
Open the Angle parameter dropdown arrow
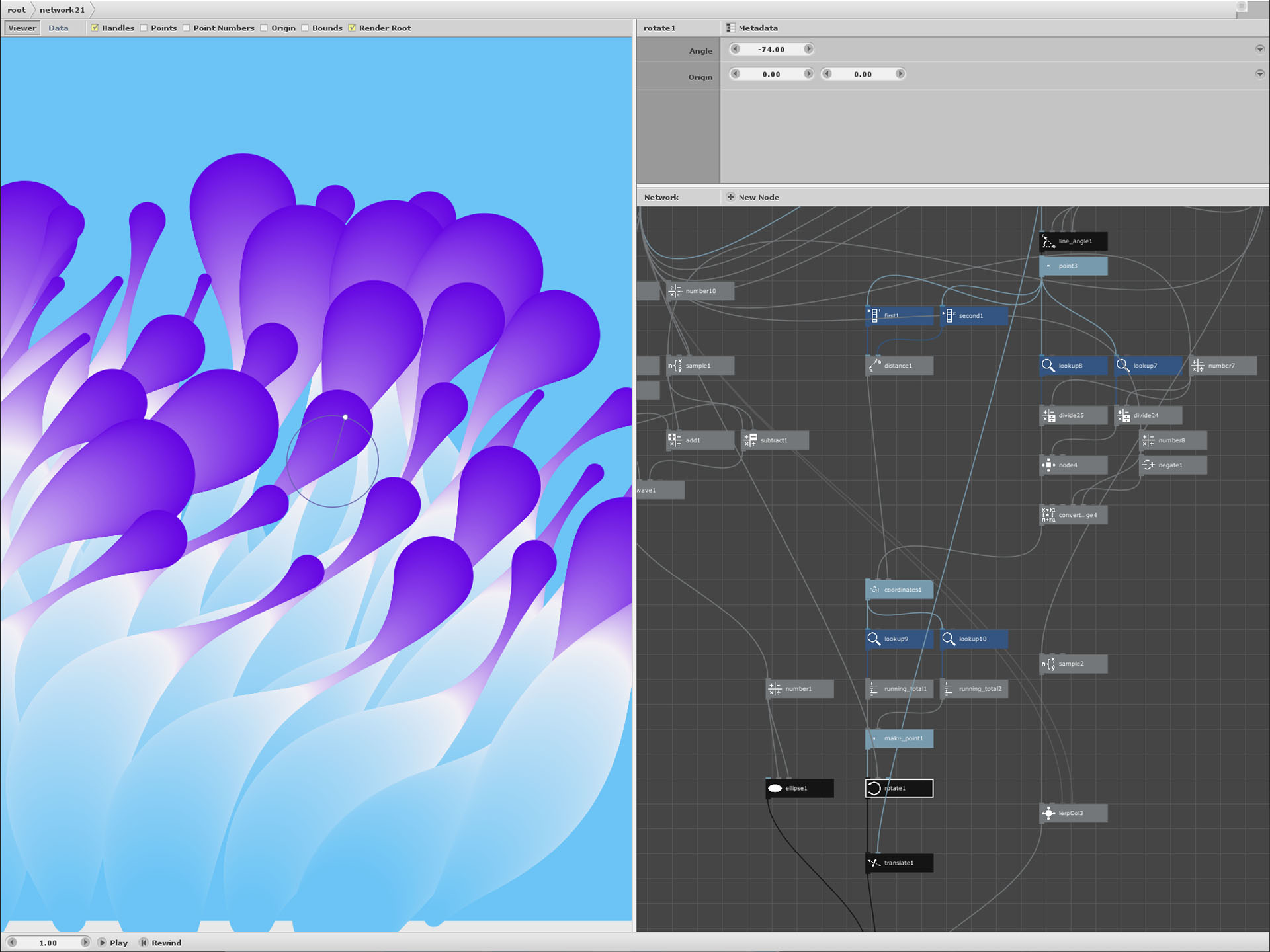point(1259,49)
